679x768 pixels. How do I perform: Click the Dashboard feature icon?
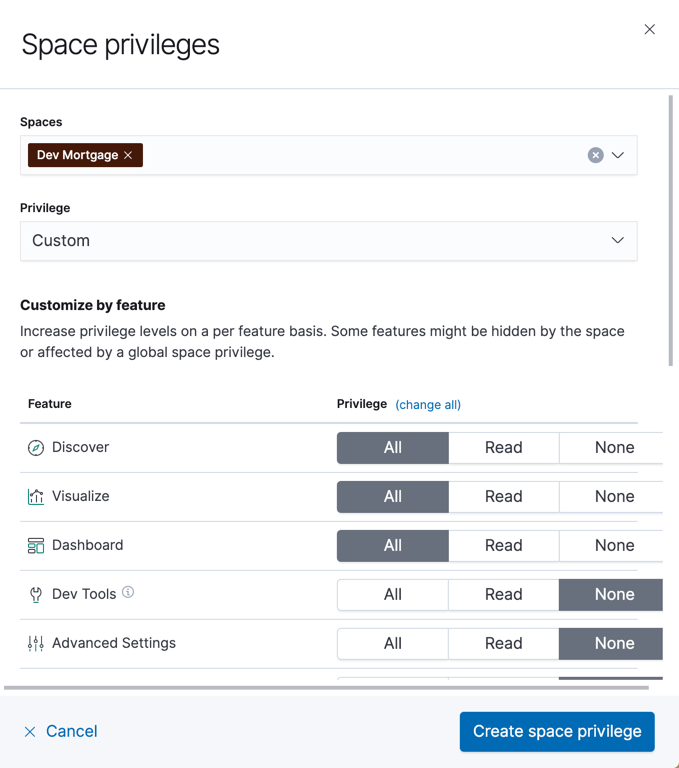36,546
